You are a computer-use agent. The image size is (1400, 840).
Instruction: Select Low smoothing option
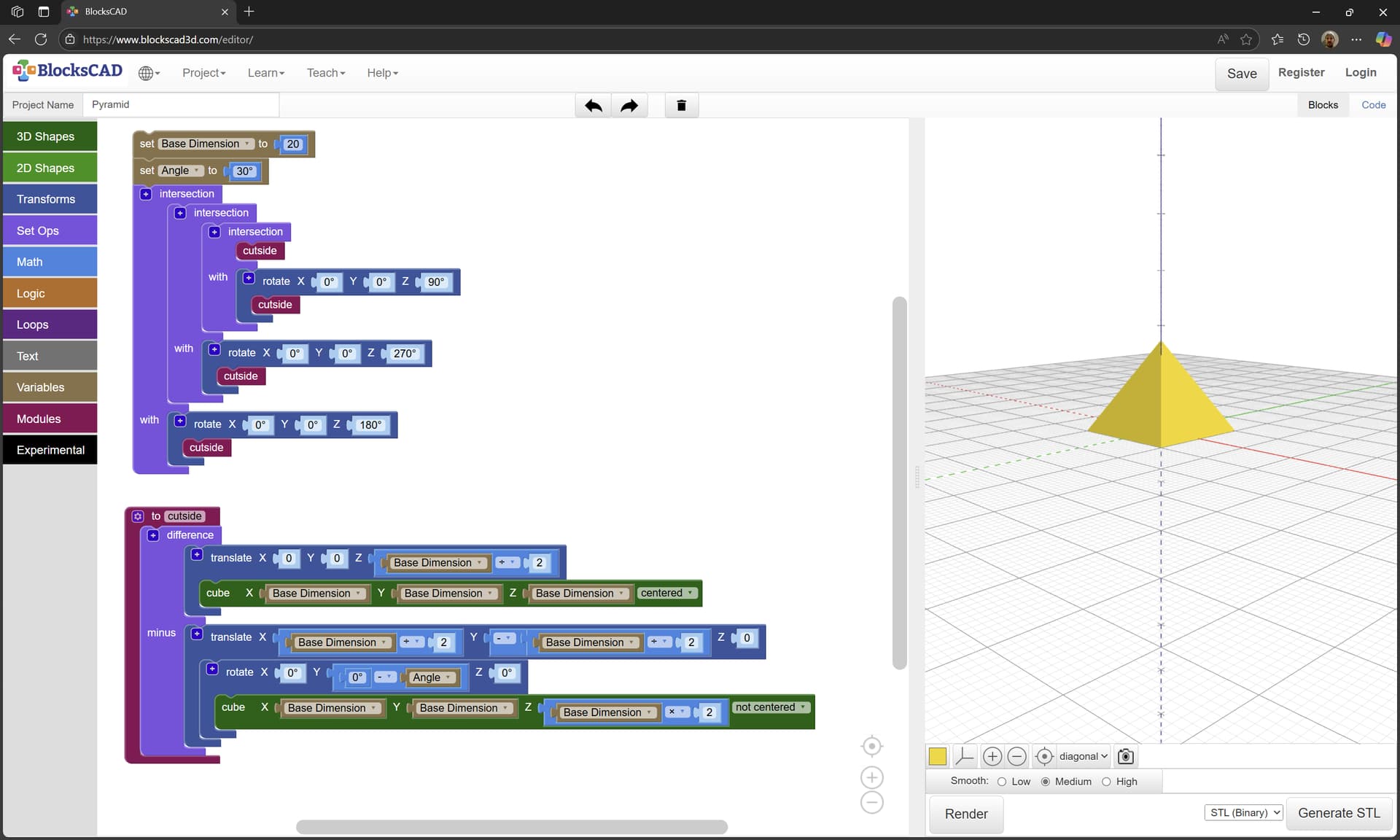click(1002, 782)
